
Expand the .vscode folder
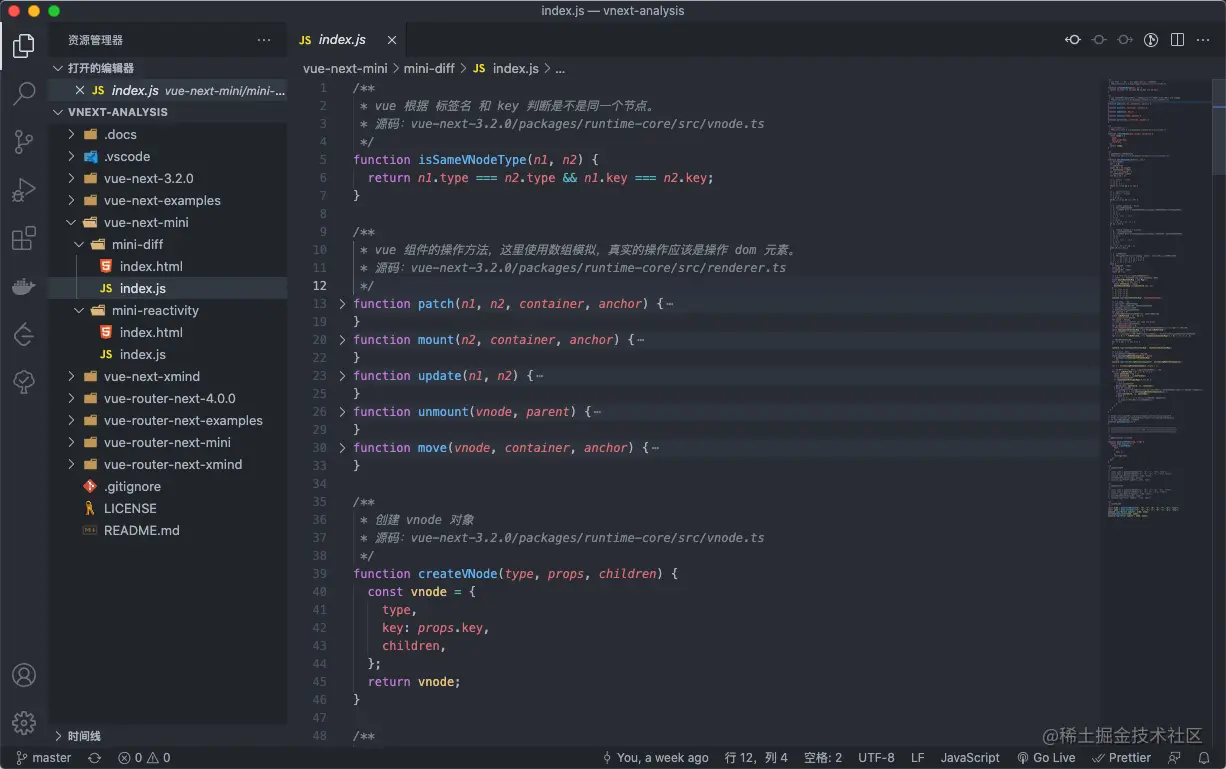[x=168, y=156]
